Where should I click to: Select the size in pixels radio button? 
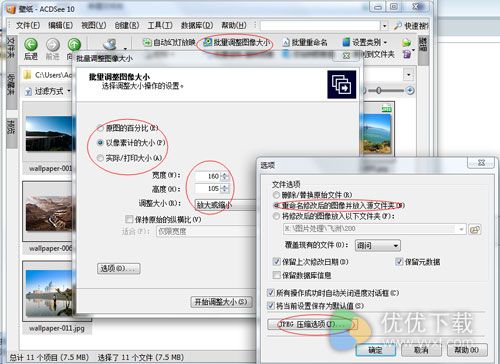(x=100, y=143)
